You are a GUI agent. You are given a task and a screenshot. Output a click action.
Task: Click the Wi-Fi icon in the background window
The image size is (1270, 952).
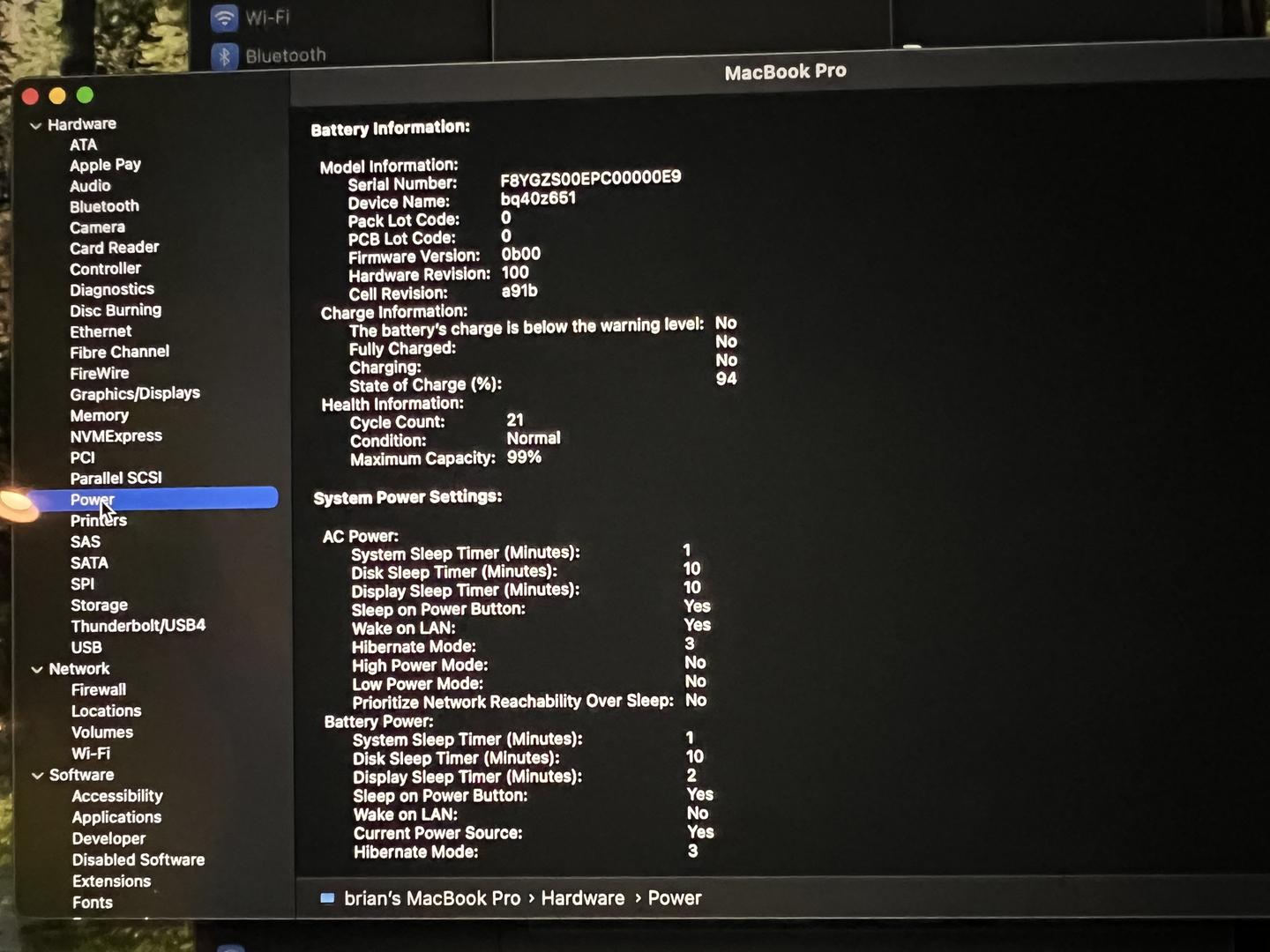pos(224,18)
